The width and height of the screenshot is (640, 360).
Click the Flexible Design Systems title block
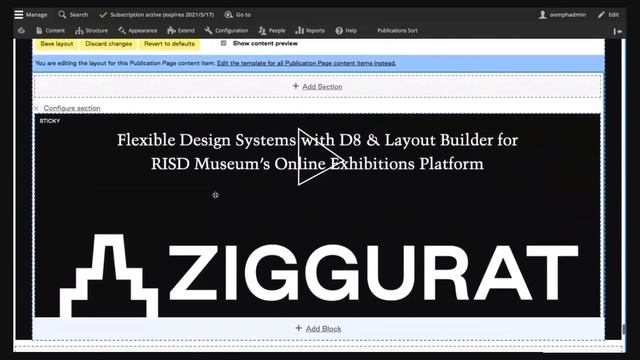[318, 152]
